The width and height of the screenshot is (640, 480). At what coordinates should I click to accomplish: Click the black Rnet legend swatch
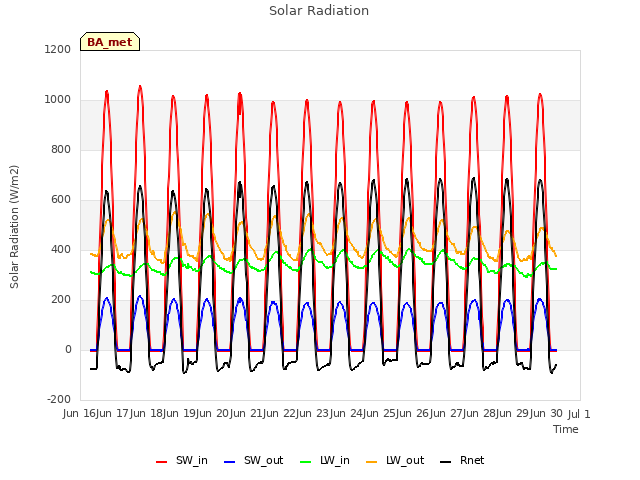pos(445,462)
